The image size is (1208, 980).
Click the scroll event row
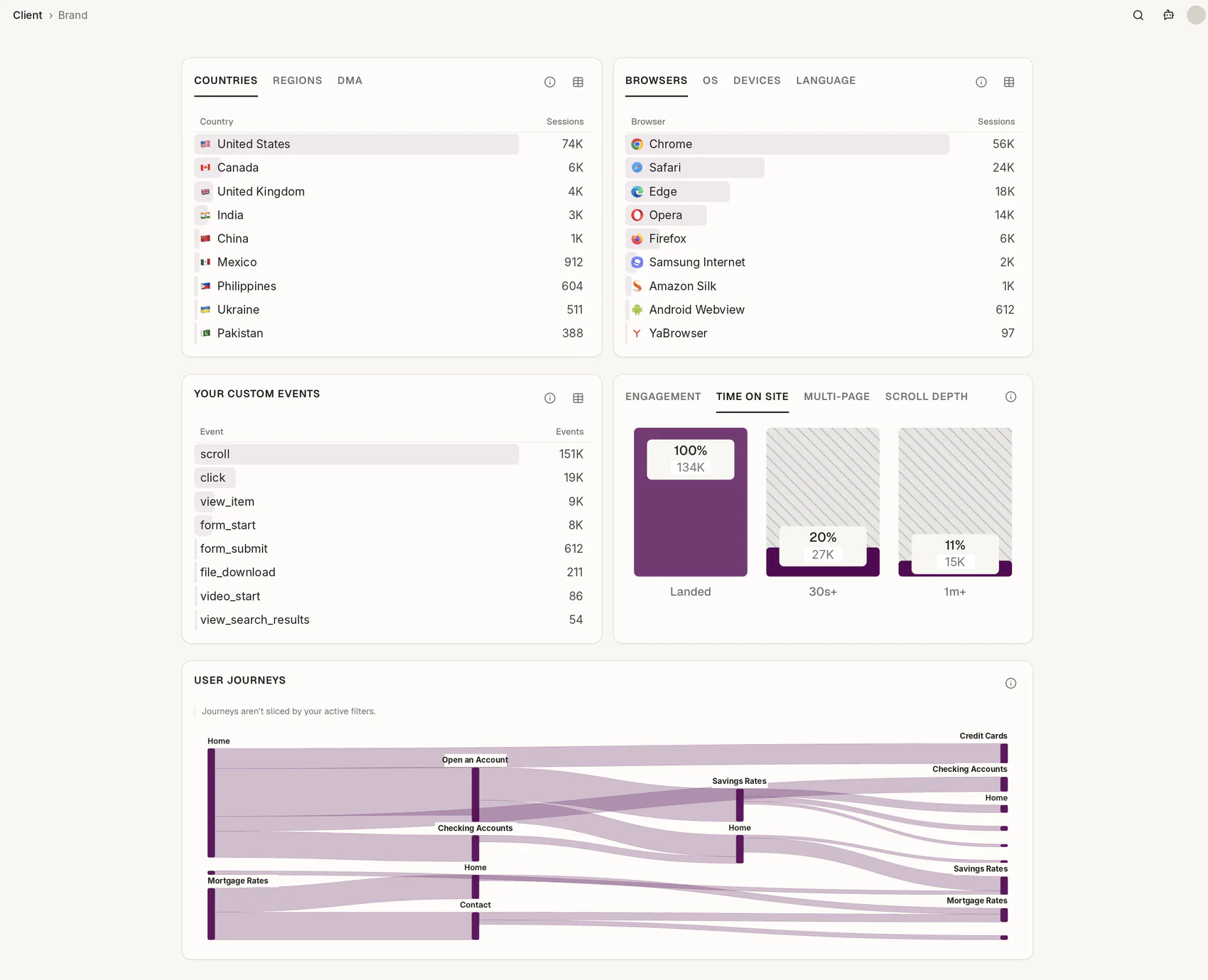[x=392, y=454]
